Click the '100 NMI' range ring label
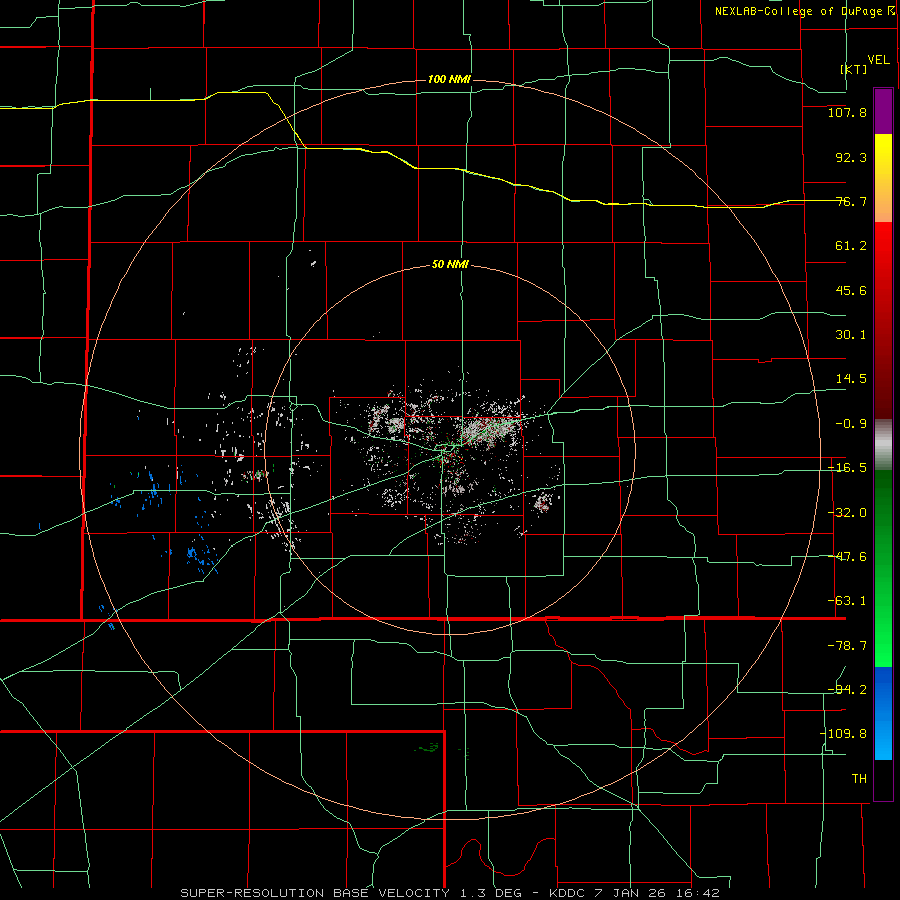 449,79
